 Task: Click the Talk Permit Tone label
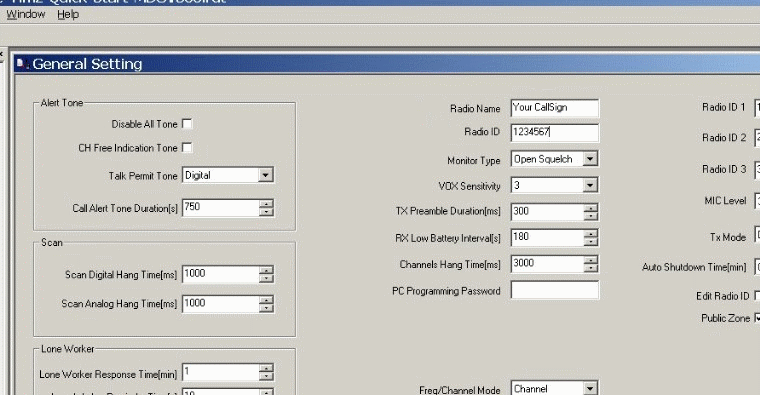click(143, 176)
